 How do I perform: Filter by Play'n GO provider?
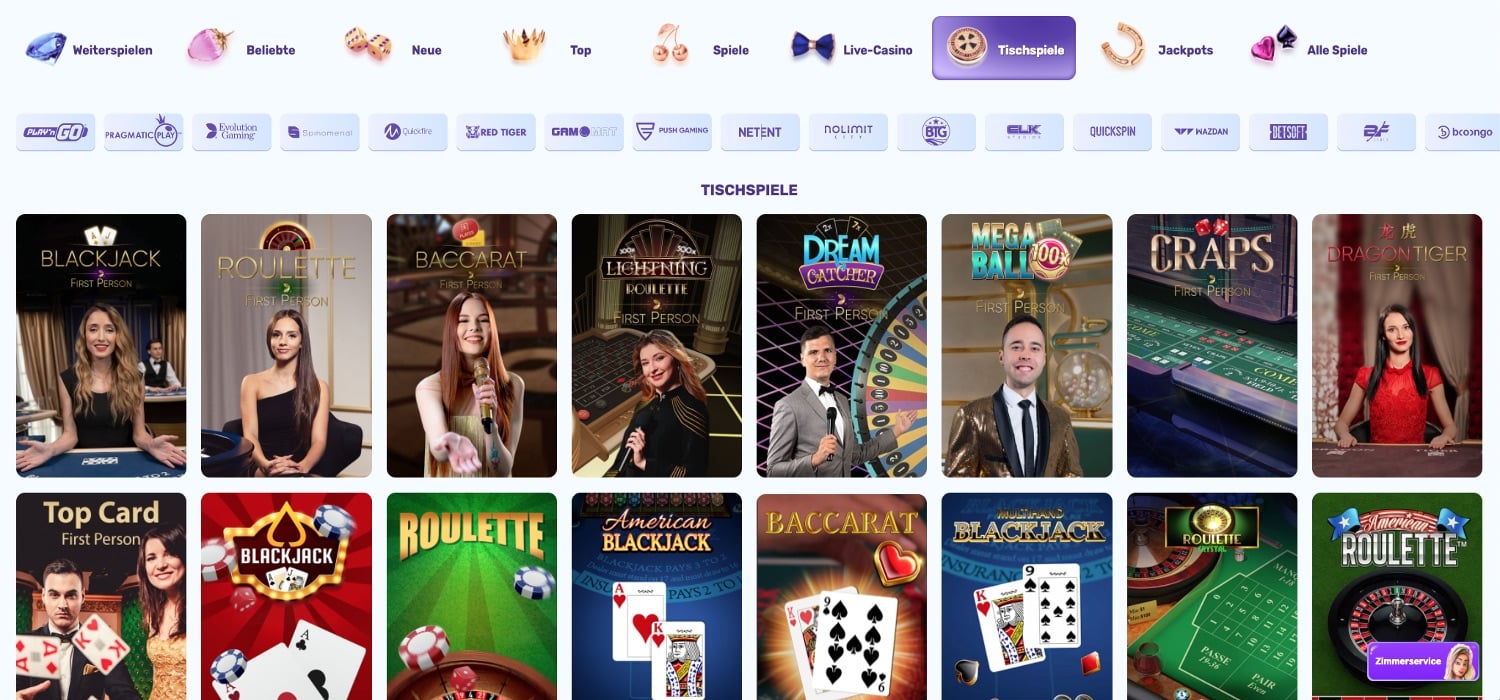56,132
